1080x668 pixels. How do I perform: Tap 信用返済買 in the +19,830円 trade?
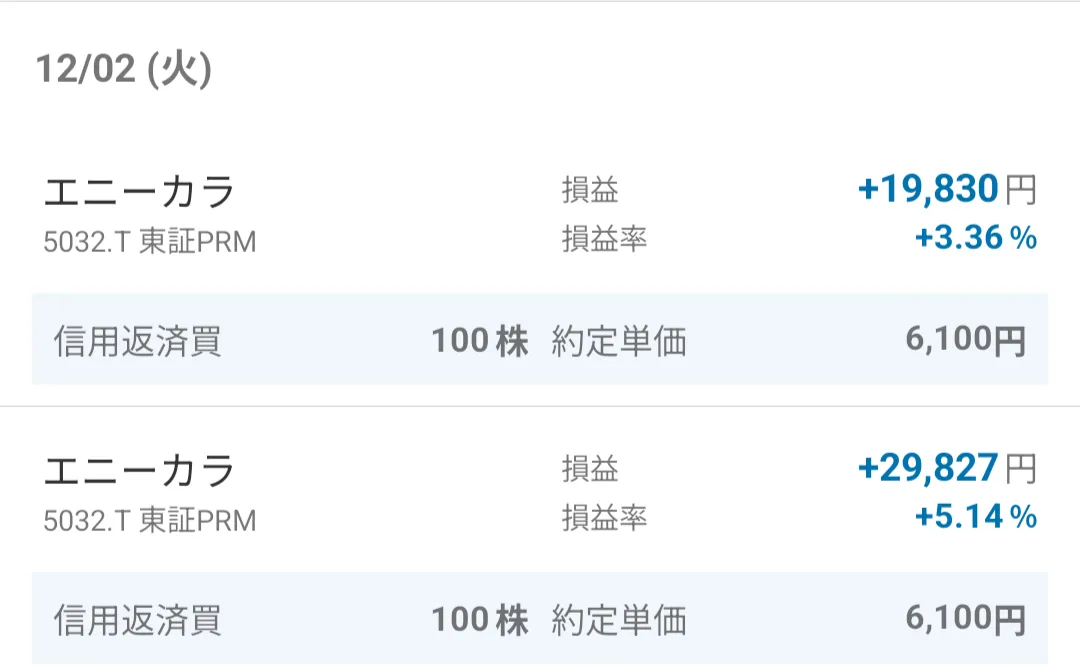point(138,342)
